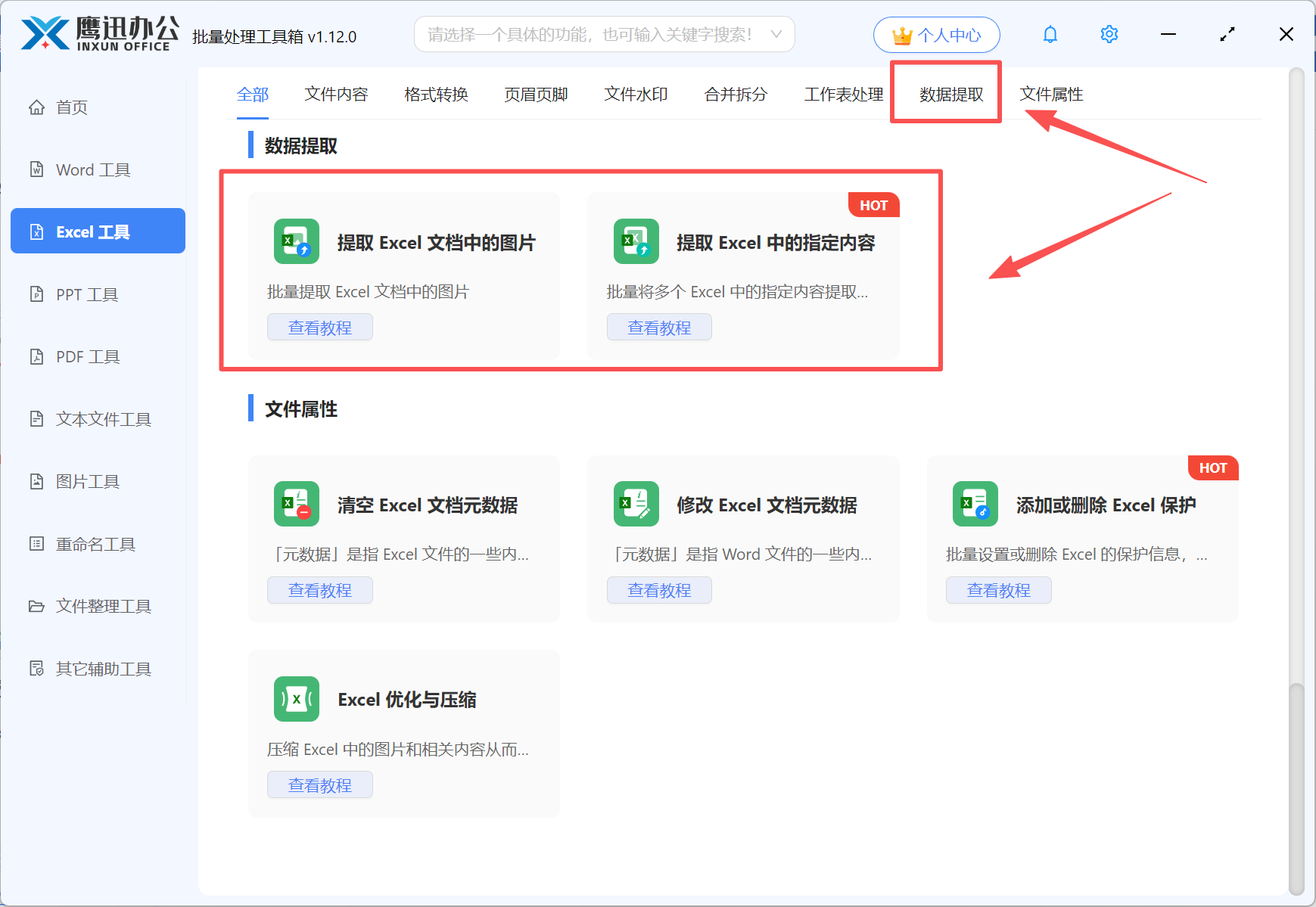Open PDF 工具 in the sidebar
Viewport: 1316px width, 907px height.
(x=88, y=356)
